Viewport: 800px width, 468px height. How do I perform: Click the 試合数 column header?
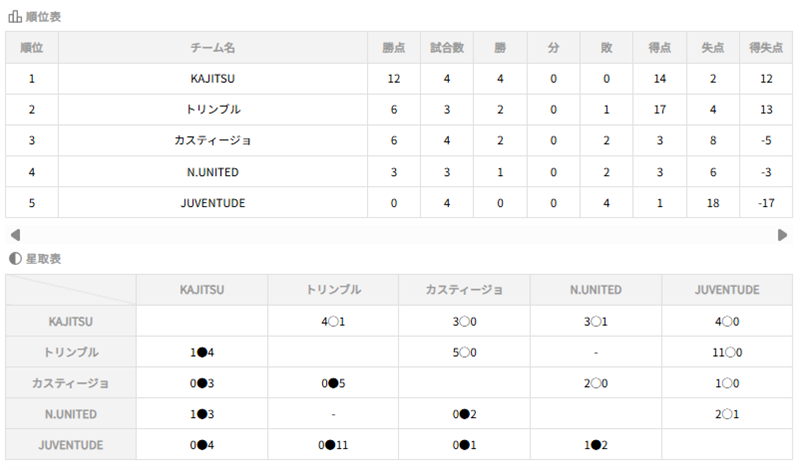tap(446, 47)
